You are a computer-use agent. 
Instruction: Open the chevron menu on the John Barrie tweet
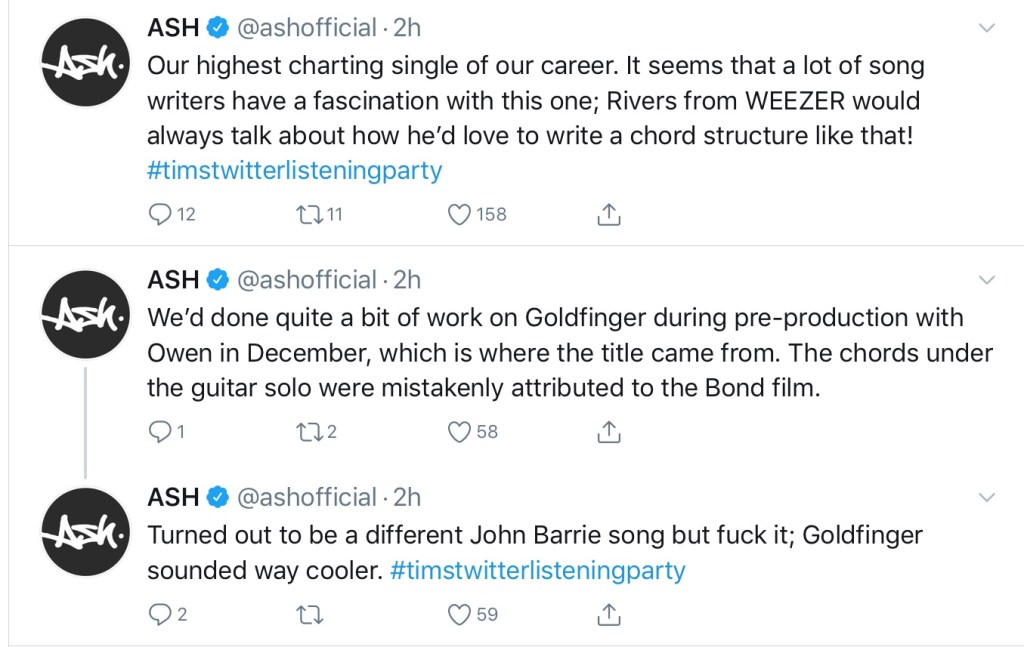point(987,497)
